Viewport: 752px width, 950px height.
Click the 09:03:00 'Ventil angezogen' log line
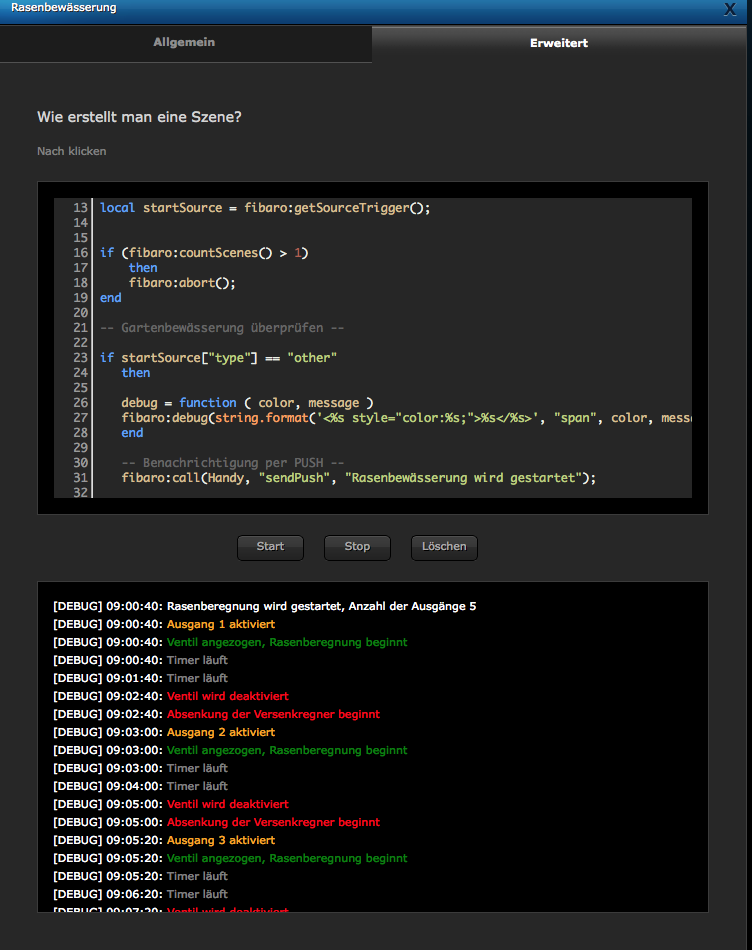tap(230, 750)
